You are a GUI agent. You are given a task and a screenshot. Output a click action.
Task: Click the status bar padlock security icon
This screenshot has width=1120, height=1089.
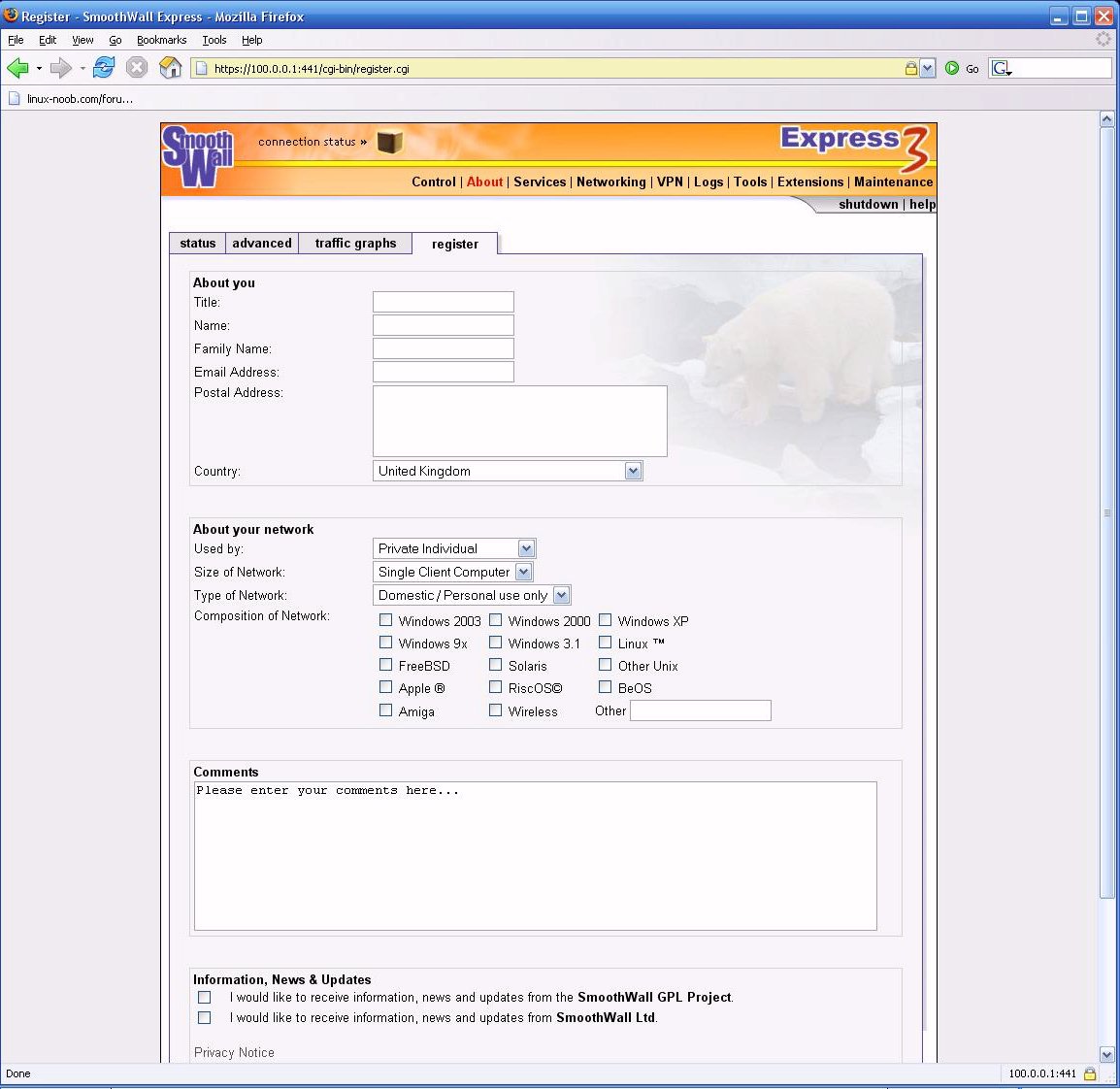(1089, 1073)
